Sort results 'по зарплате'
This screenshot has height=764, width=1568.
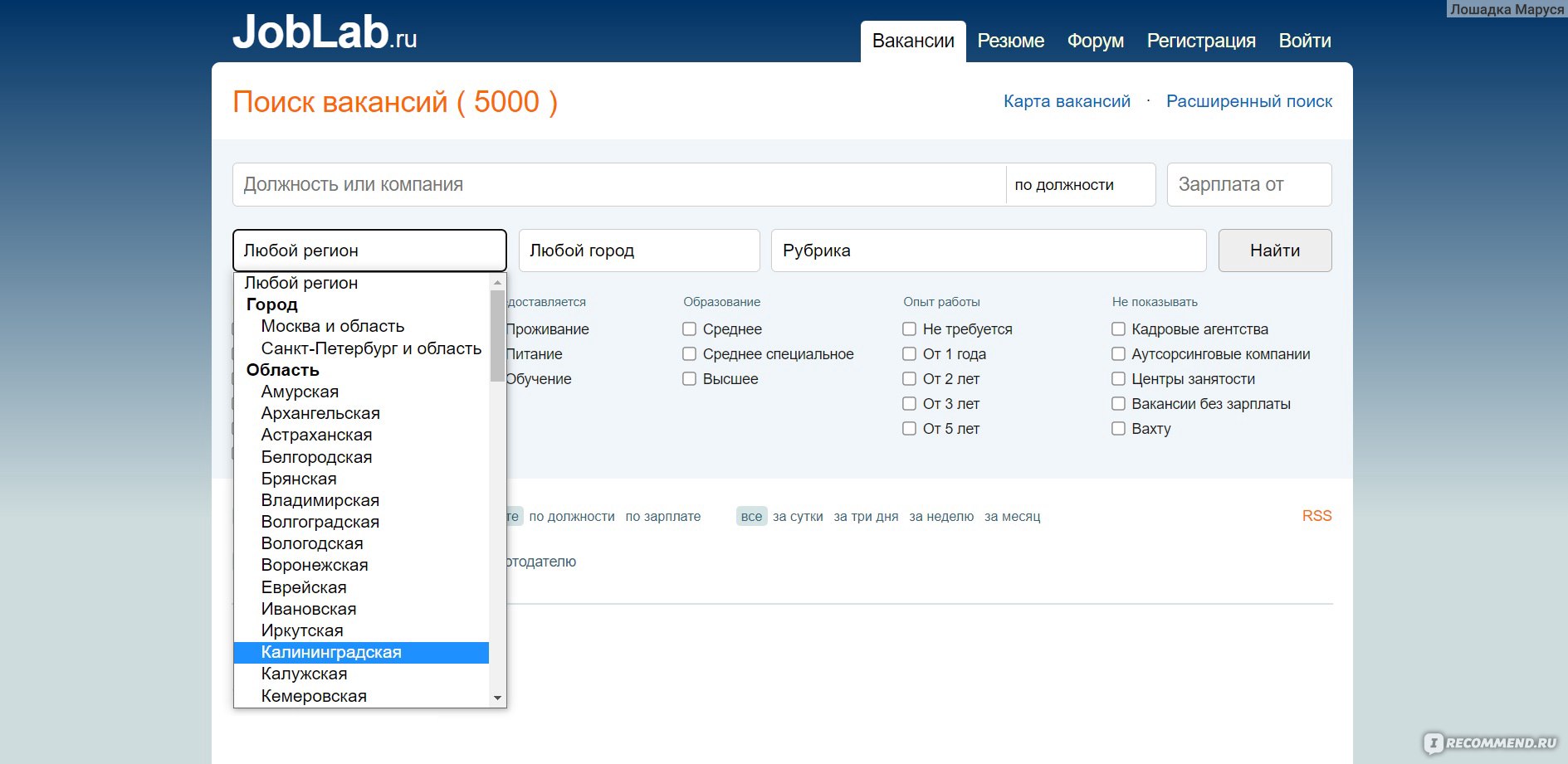tap(662, 516)
